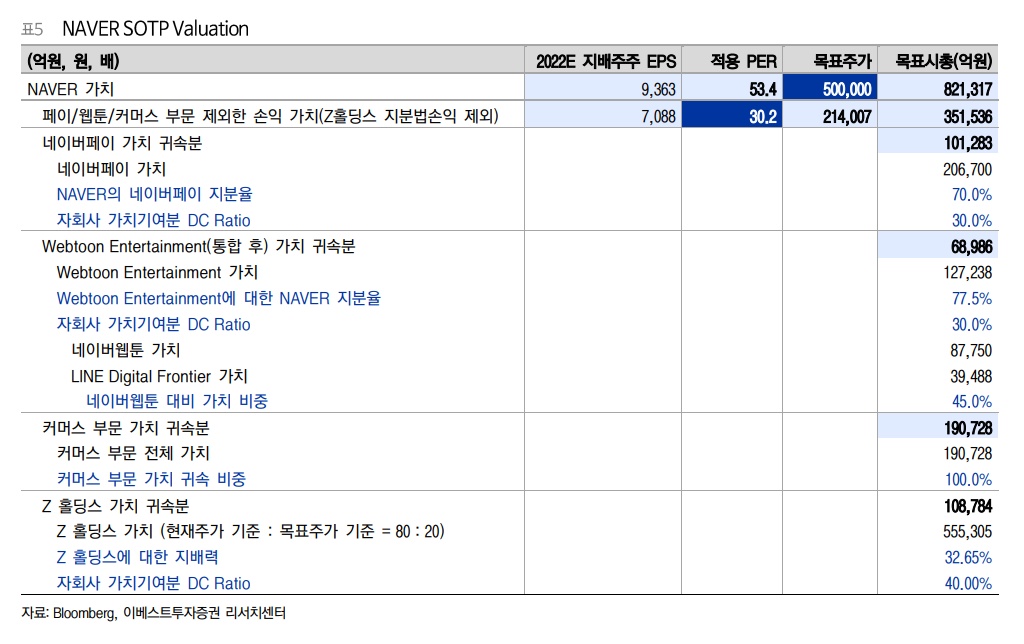The width and height of the screenshot is (1024, 644).
Task: Click the value 127,238
Action: click(x=968, y=272)
